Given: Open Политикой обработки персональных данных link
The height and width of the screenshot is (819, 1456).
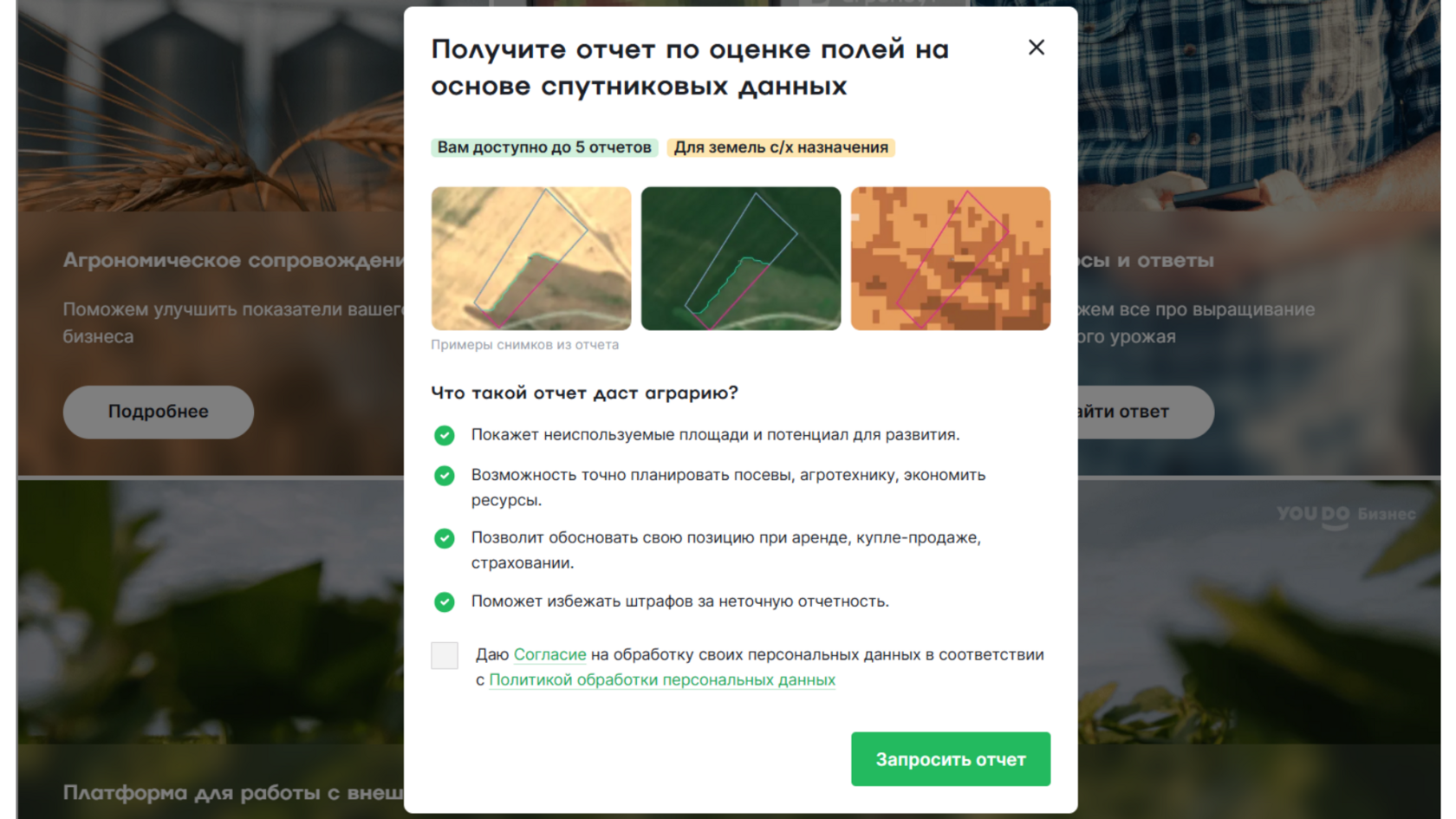Looking at the screenshot, I should (662, 679).
